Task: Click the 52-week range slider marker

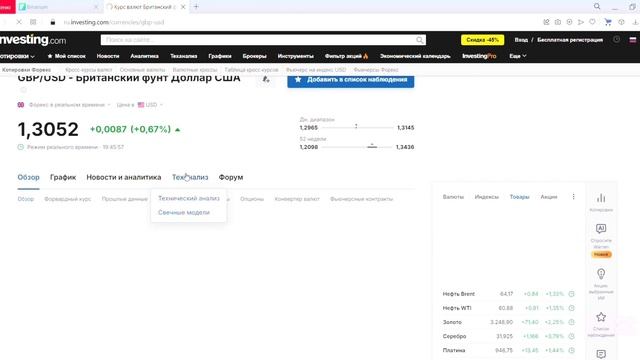Action: pos(372,146)
